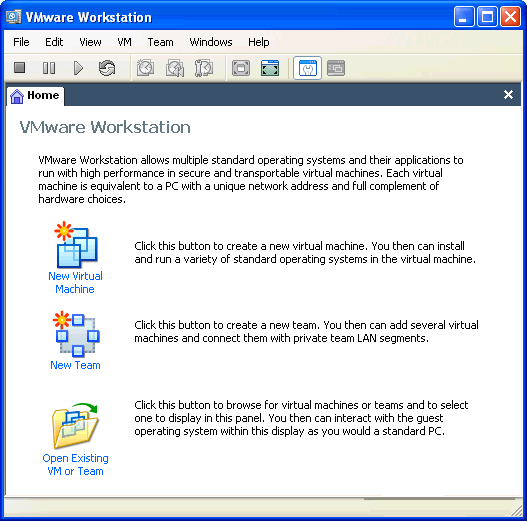Click Open Existing VM or Team link
527x521 pixels.
(x=75, y=465)
